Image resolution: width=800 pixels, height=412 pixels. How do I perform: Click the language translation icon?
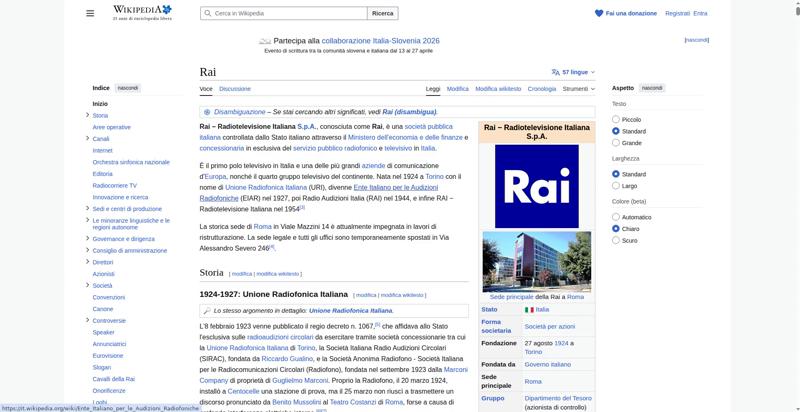556,72
